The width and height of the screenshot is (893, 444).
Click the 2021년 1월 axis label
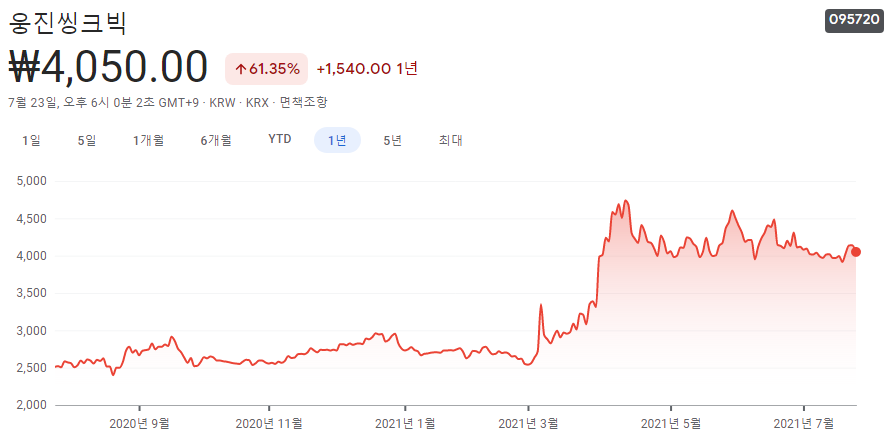click(404, 423)
